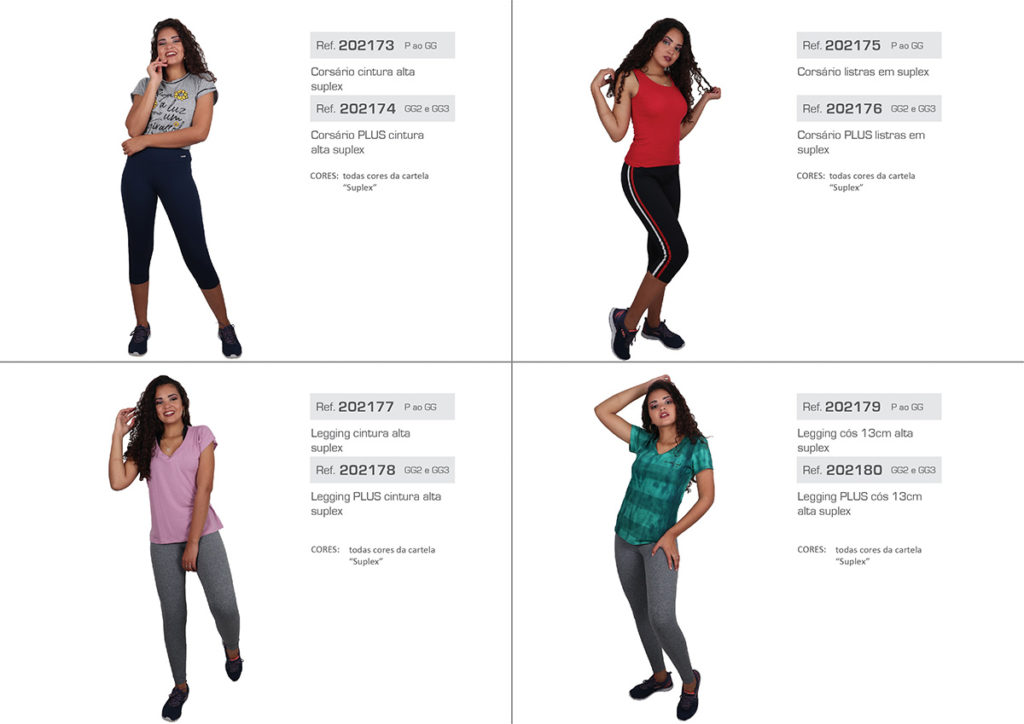This screenshot has width=1024, height=724.
Task: Select the Ref. 202180 reference box
Action: tap(869, 470)
